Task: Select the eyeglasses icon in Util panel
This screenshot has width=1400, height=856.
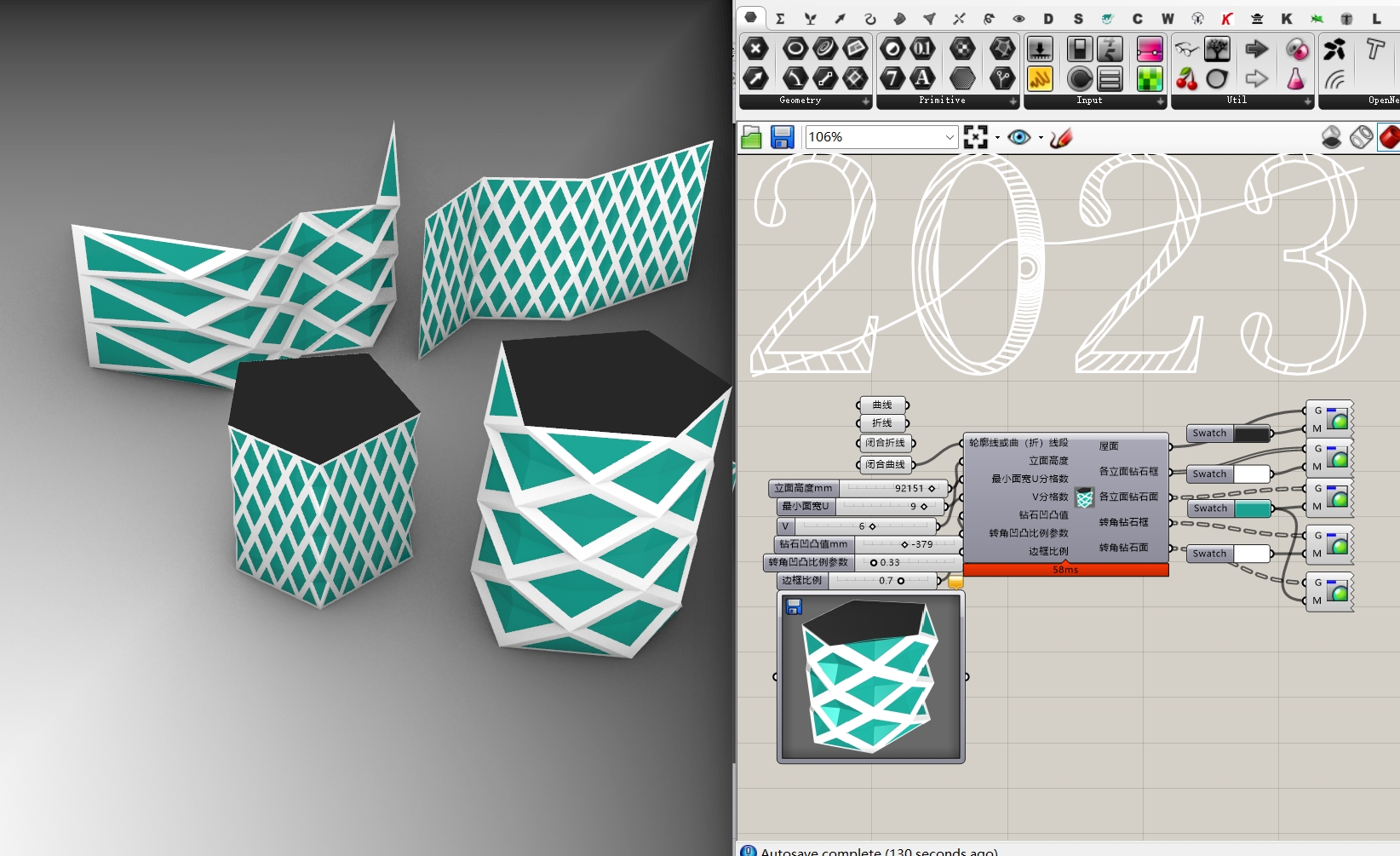Action: (1187, 49)
